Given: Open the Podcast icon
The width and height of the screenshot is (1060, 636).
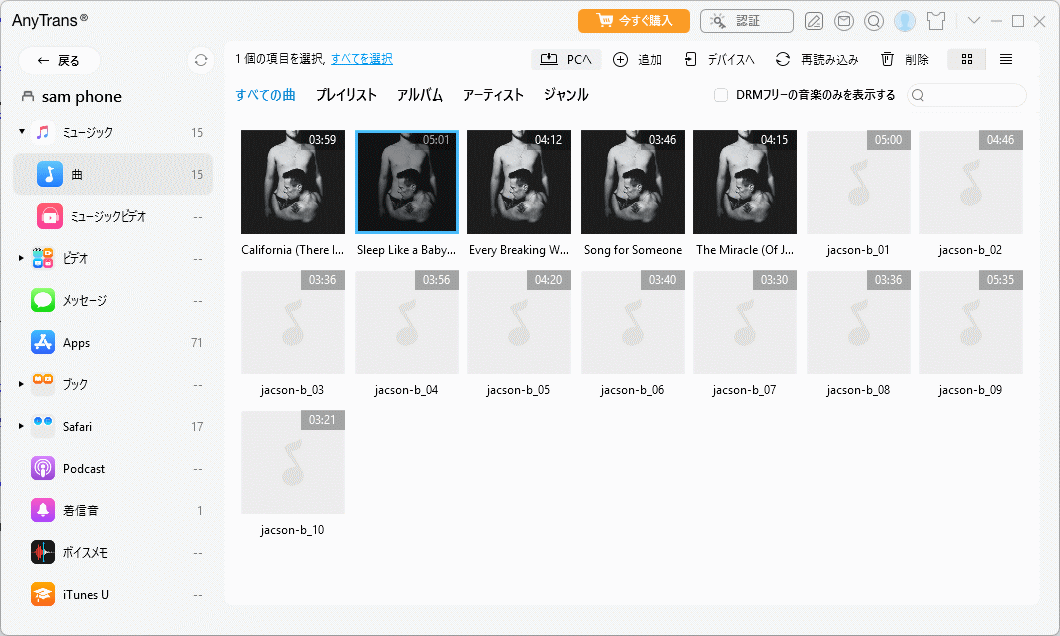Looking at the screenshot, I should [x=43, y=468].
